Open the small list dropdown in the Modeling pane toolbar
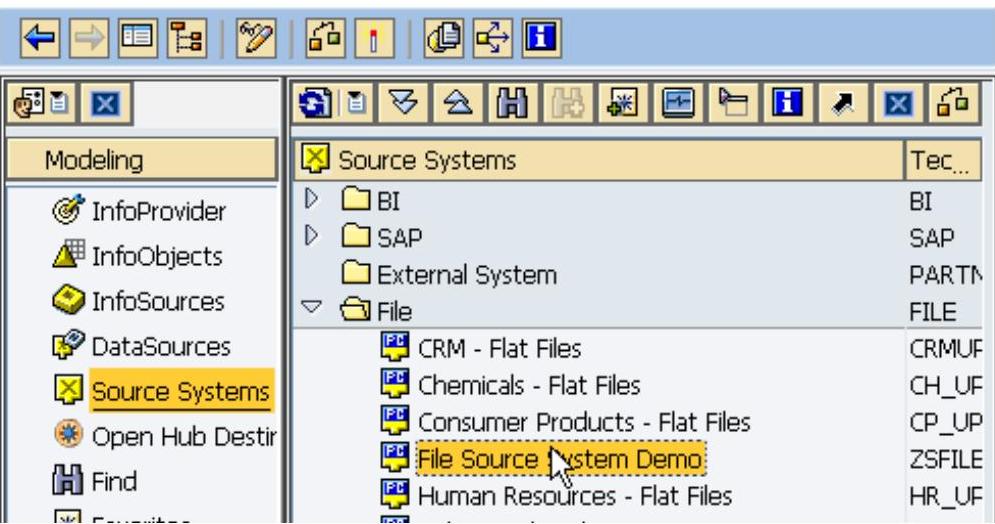This screenshot has height=524, width=995. pyautogui.click(x=59, y=103)
